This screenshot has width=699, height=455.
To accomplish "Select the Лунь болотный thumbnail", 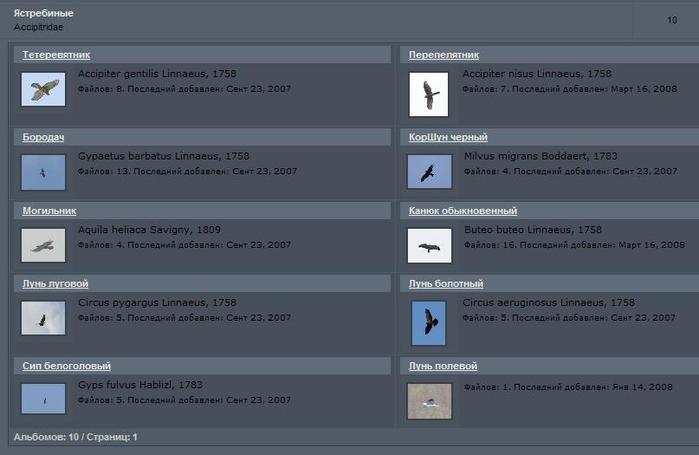I will tap(430, 322).
